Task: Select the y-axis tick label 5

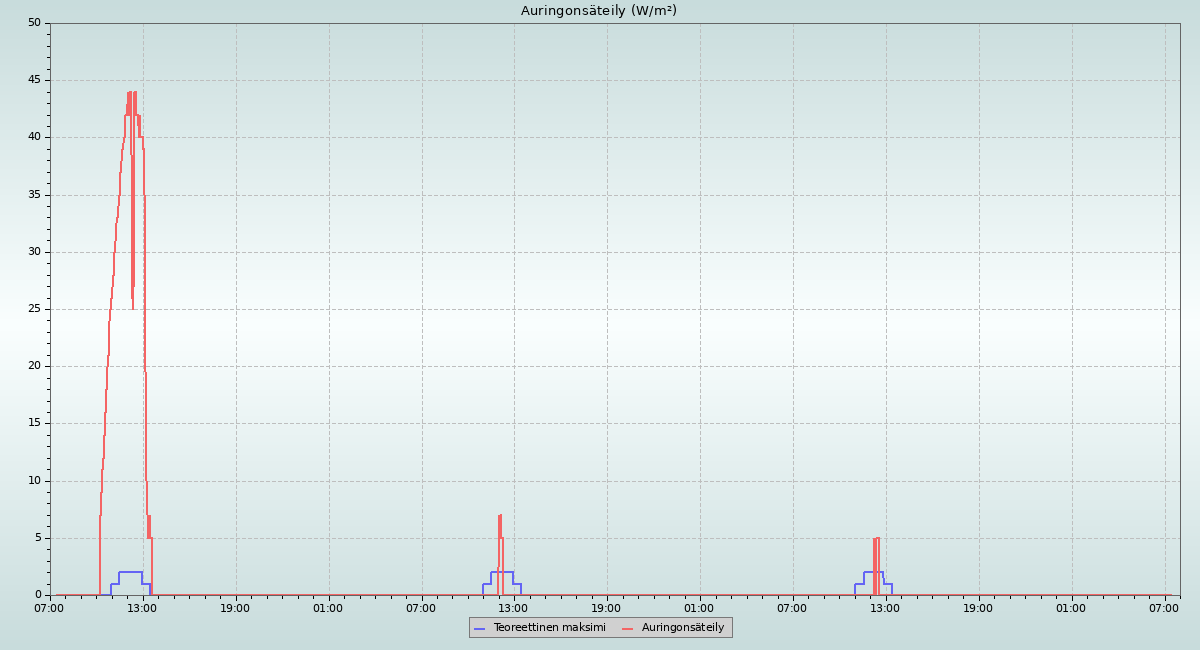Action: pyautogui.click(x=38, y=538)
